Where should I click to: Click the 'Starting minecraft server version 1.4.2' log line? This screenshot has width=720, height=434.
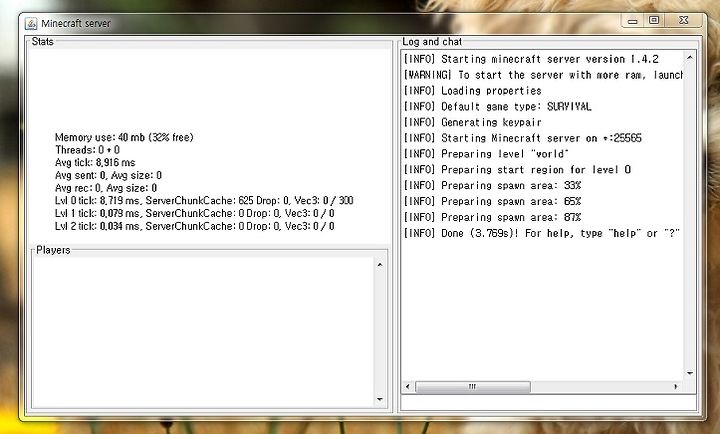531,59
